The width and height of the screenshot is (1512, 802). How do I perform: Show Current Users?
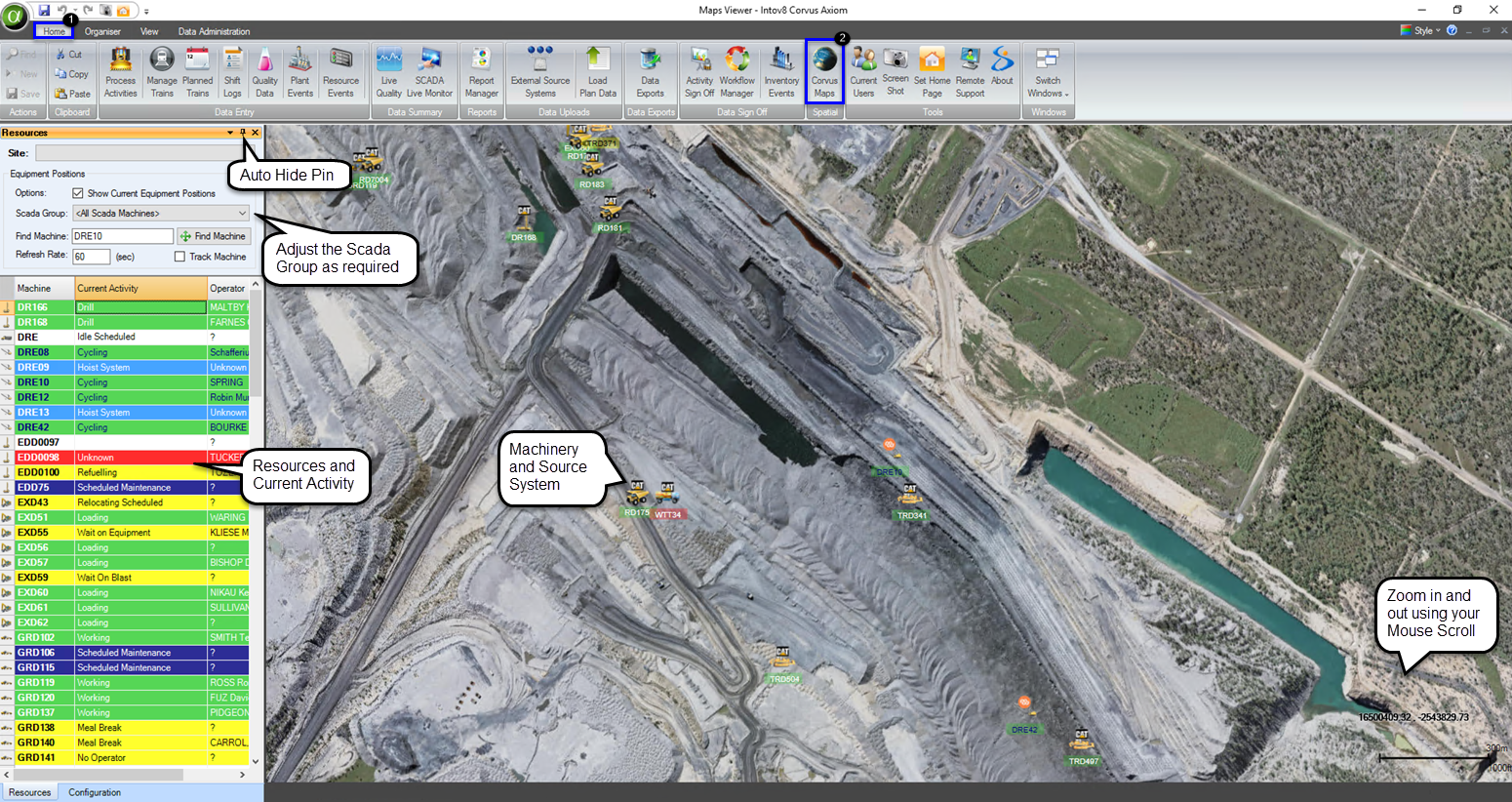click(x=863, y=72)
